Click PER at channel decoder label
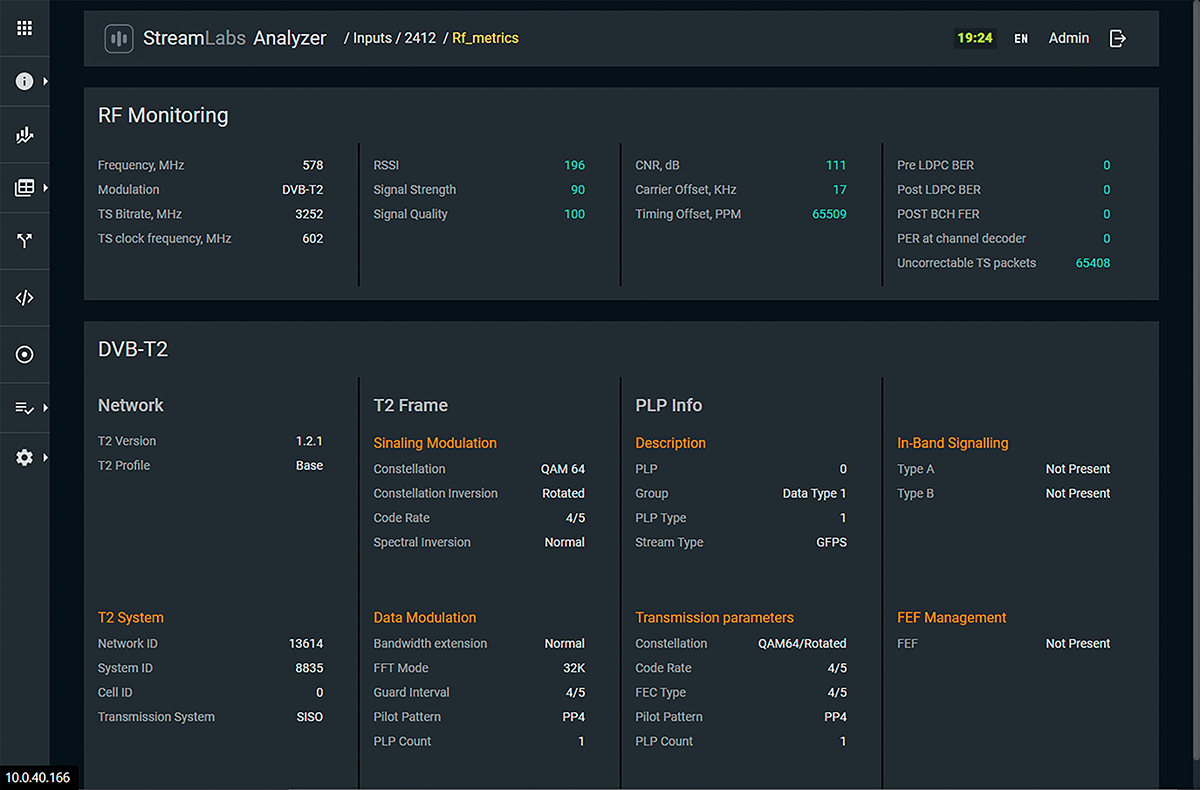 point(962,238)
